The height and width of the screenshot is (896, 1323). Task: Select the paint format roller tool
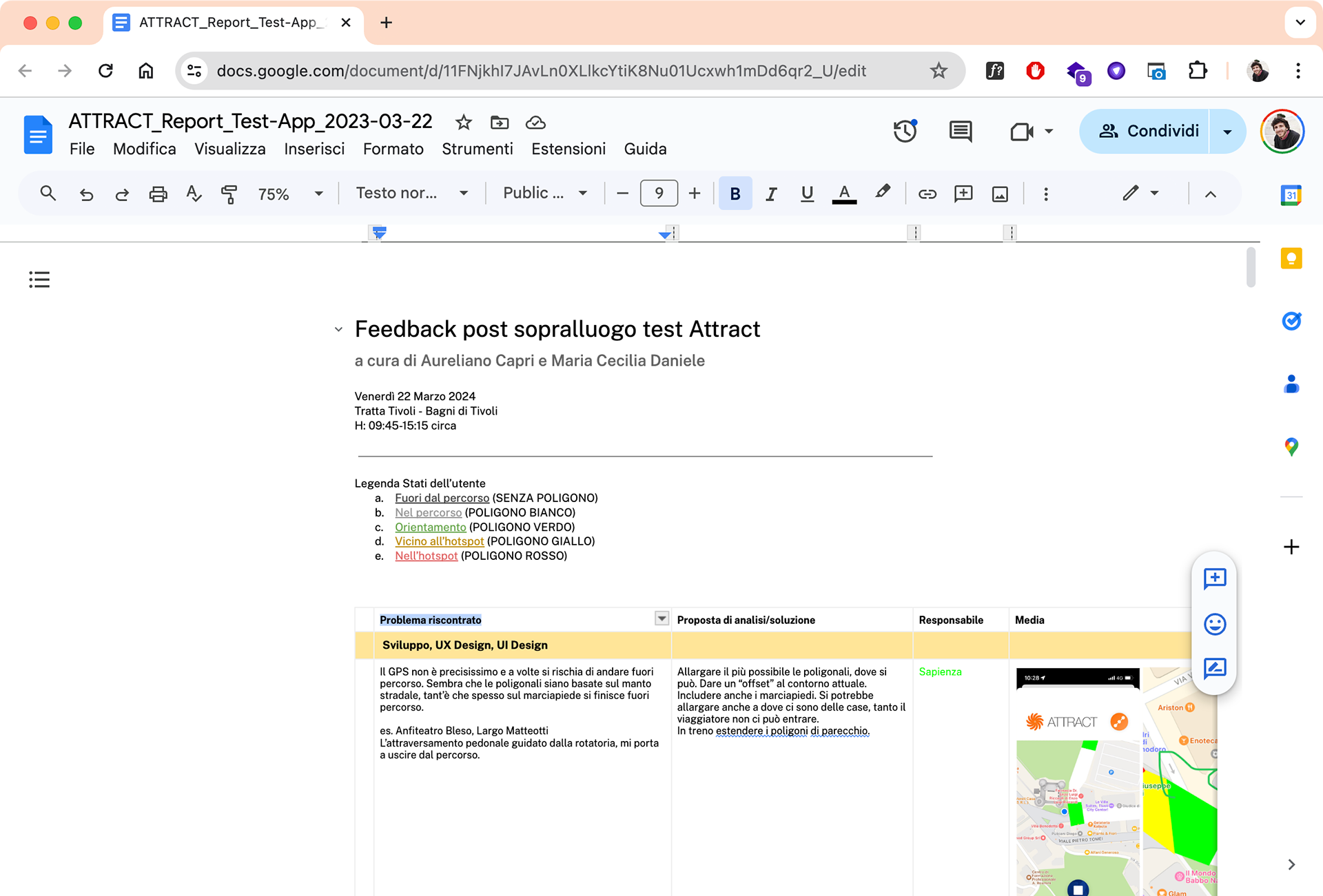(x=229, y=194)
